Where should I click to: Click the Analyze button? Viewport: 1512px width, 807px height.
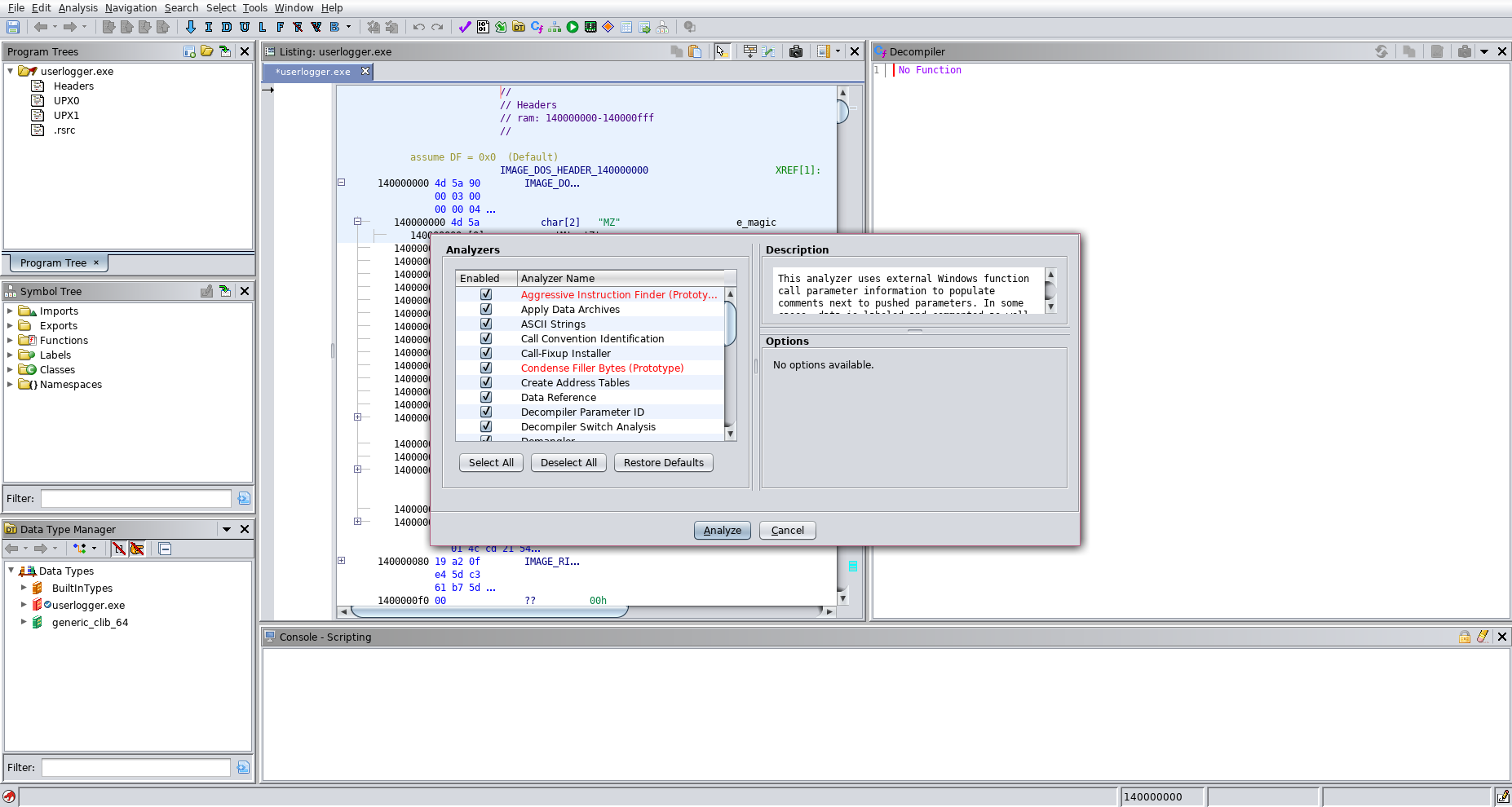click(723, 530)
